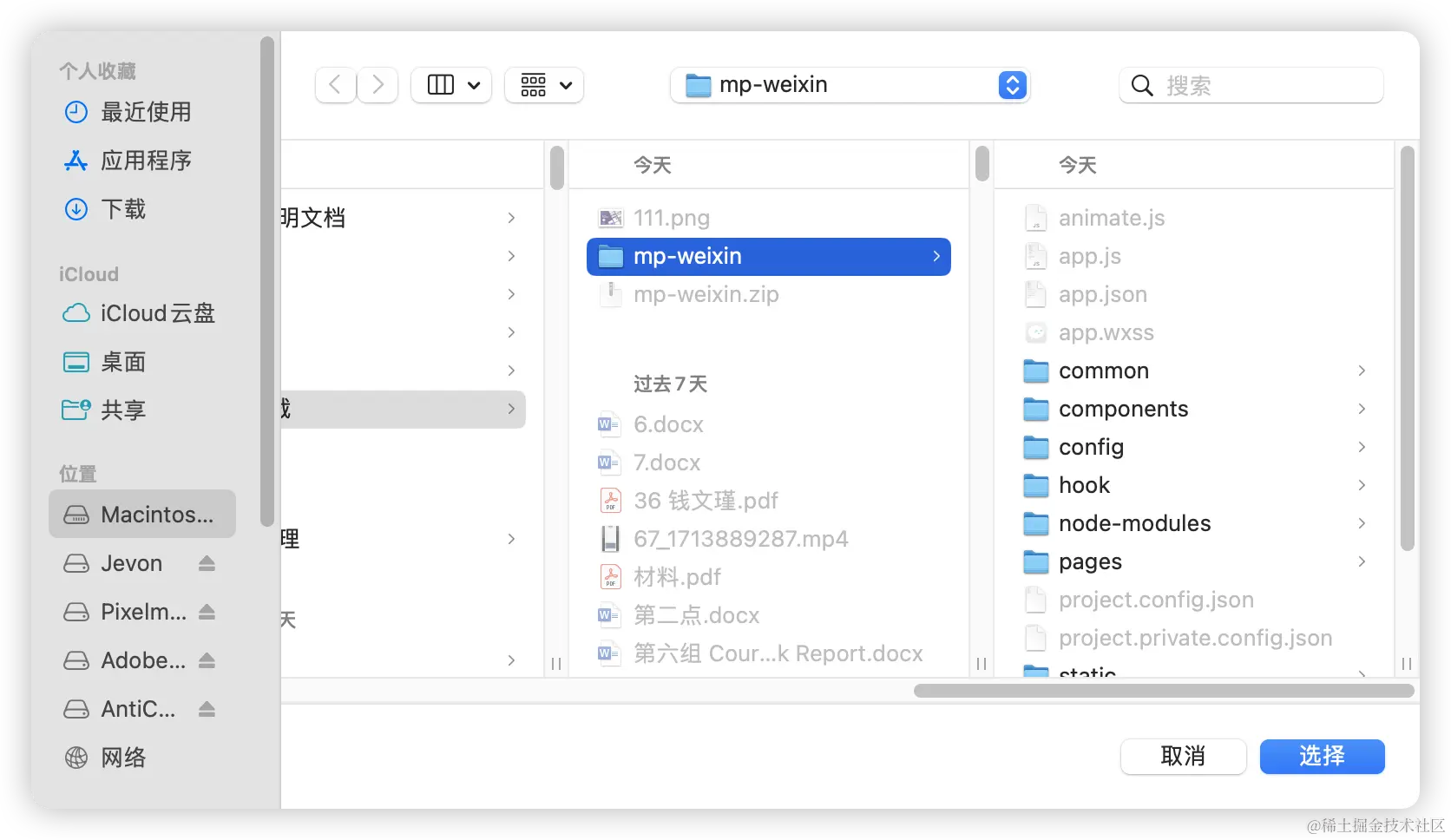Open the pages folder

[1194, 561]
